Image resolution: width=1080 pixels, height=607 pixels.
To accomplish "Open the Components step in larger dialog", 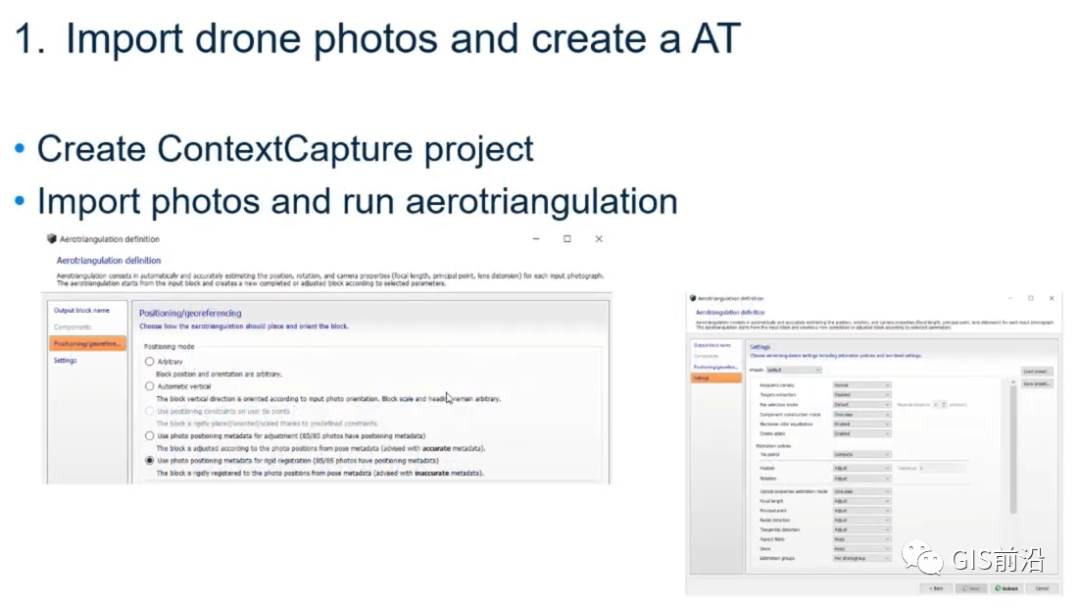I will [72, 327].
